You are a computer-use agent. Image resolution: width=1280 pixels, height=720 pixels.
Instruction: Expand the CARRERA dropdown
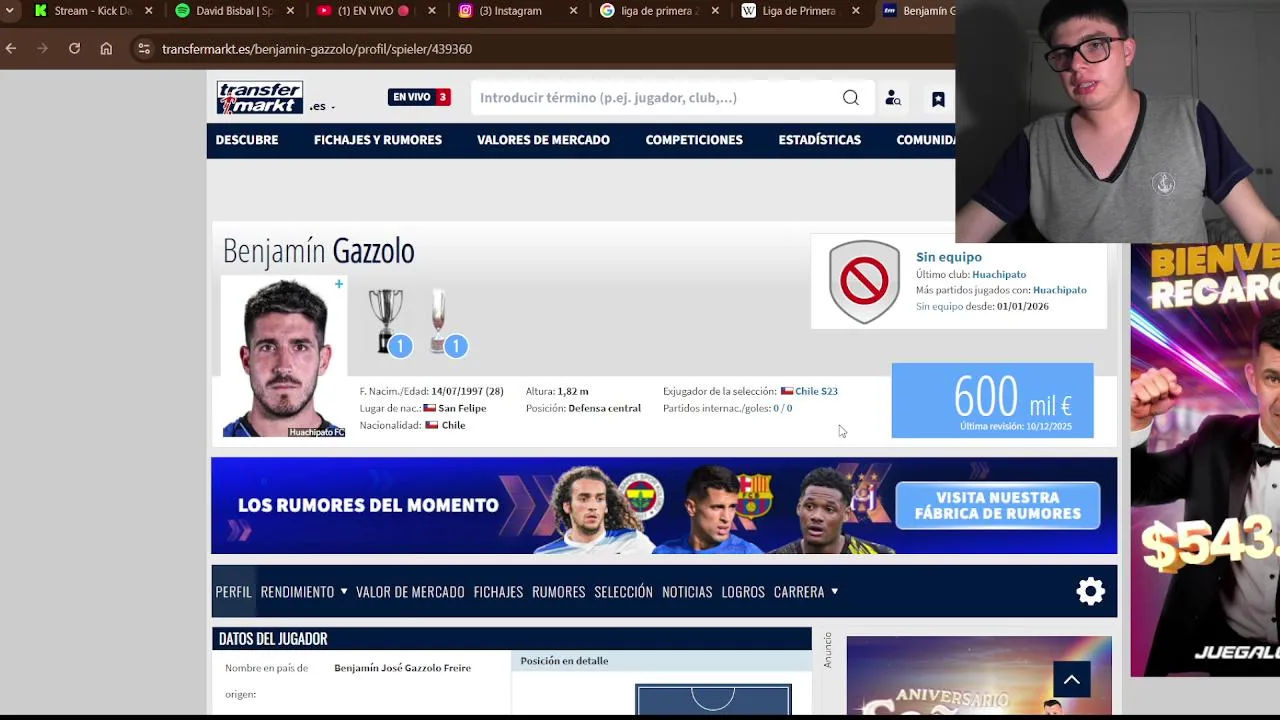click(x=806, y=592)
